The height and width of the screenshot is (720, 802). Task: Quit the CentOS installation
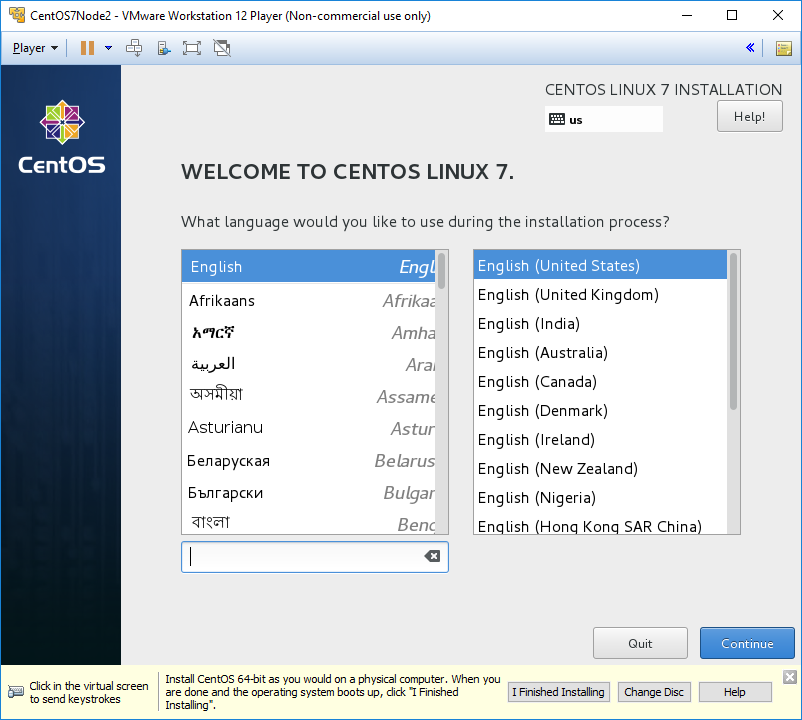(640, 643)
